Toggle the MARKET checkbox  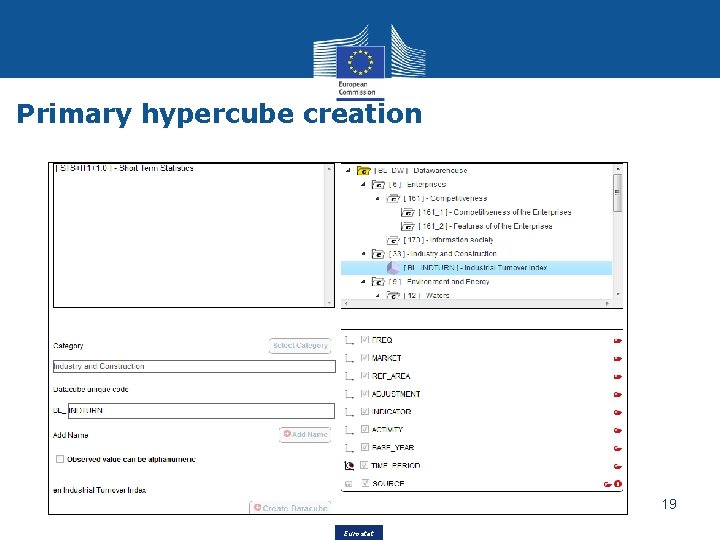[x=365, y=357]
